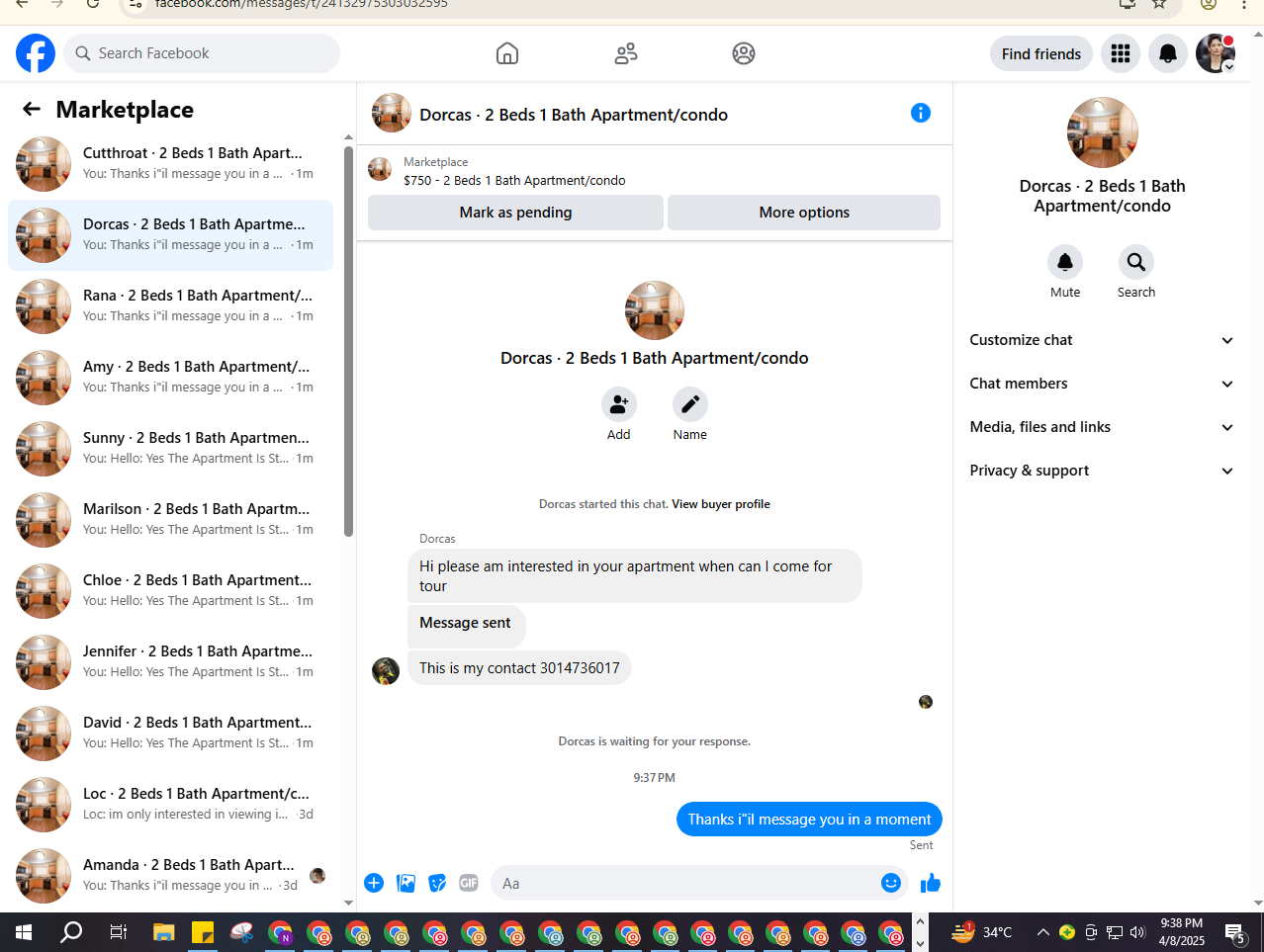1264x952 pixels.
Task: Open the Facebook logo home link
Action: 36,53
